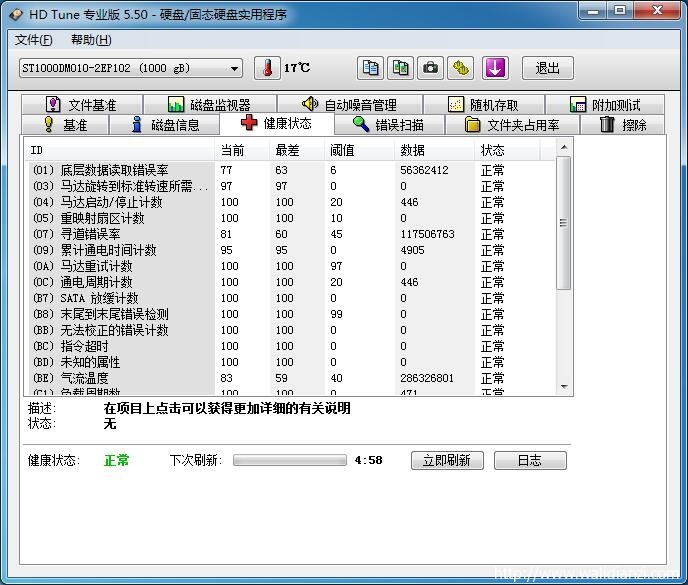Screen dimensions: 688x585
Task: Click the copy info to clipboard icon
Action: (370, 68)
